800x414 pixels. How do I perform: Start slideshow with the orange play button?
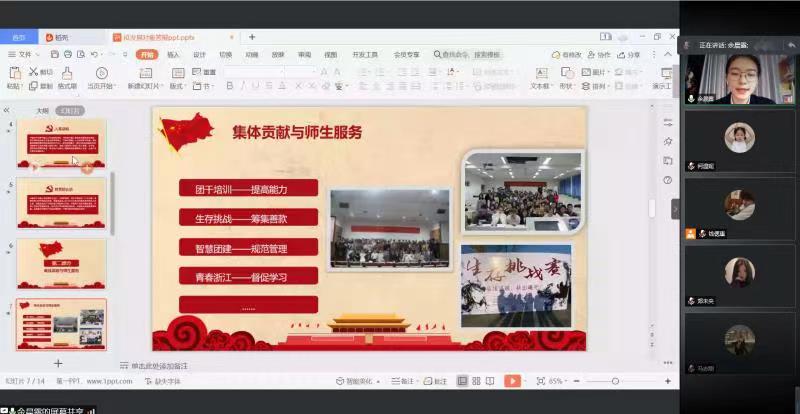pyautogui.click(x=512, y=381)
